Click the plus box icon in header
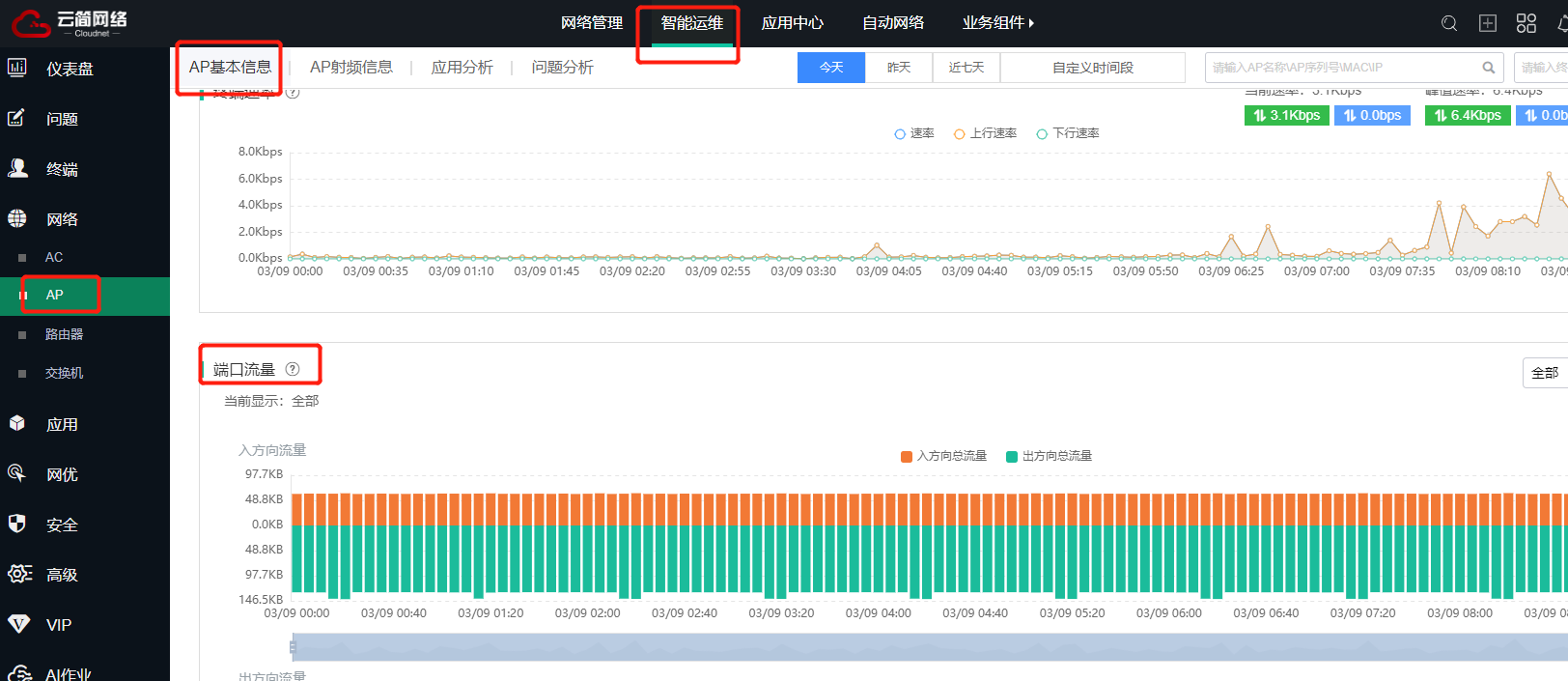1568x681 pixels. pyautogui.click(x=1488, y=23)
